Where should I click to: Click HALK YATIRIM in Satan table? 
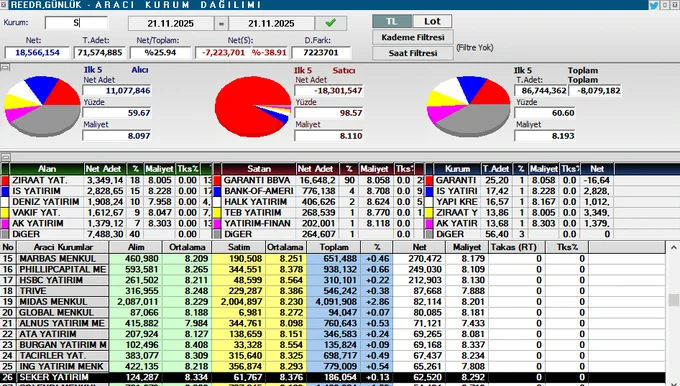coord(255,202)
